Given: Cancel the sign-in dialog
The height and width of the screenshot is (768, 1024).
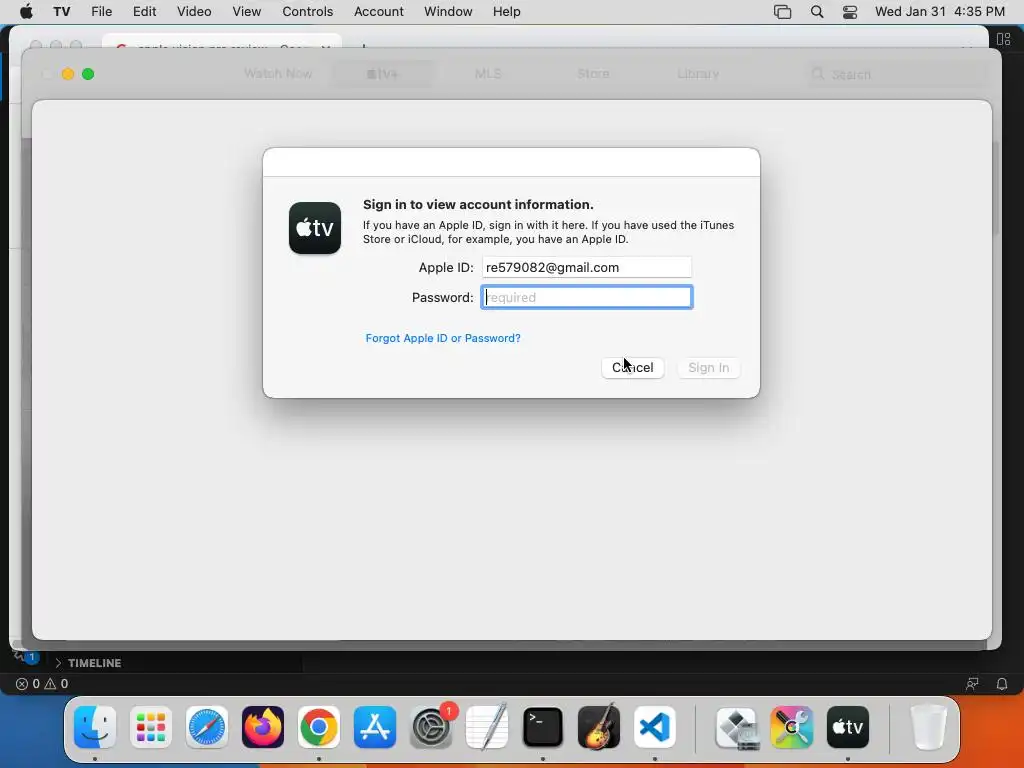Looking at the screenshot, I should [632, 368].
